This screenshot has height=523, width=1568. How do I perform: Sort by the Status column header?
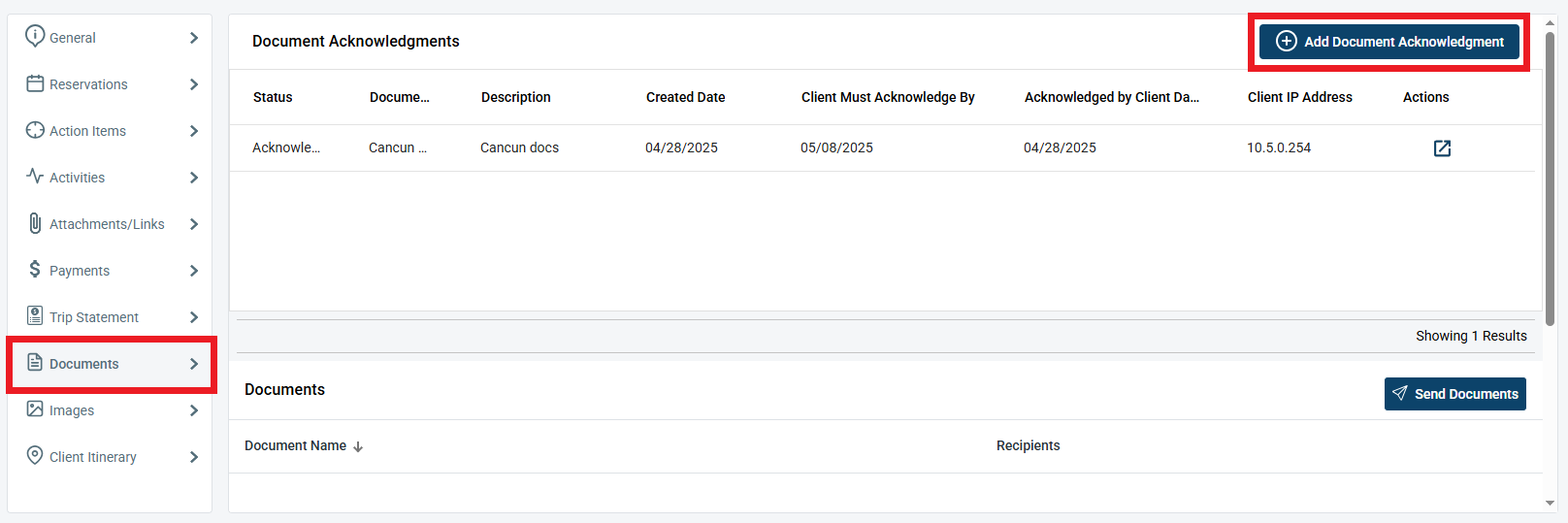[273, 97]
